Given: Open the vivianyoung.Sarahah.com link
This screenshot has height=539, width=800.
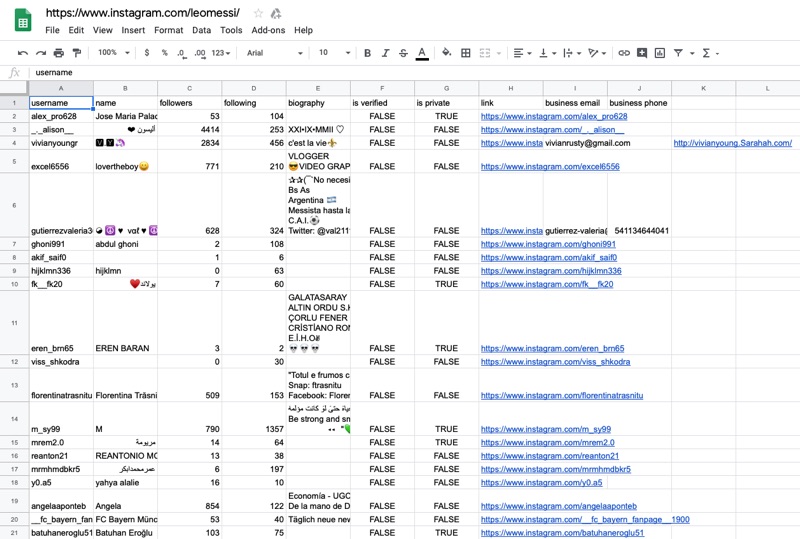Looking at the screenshot, I should point(733,143).
